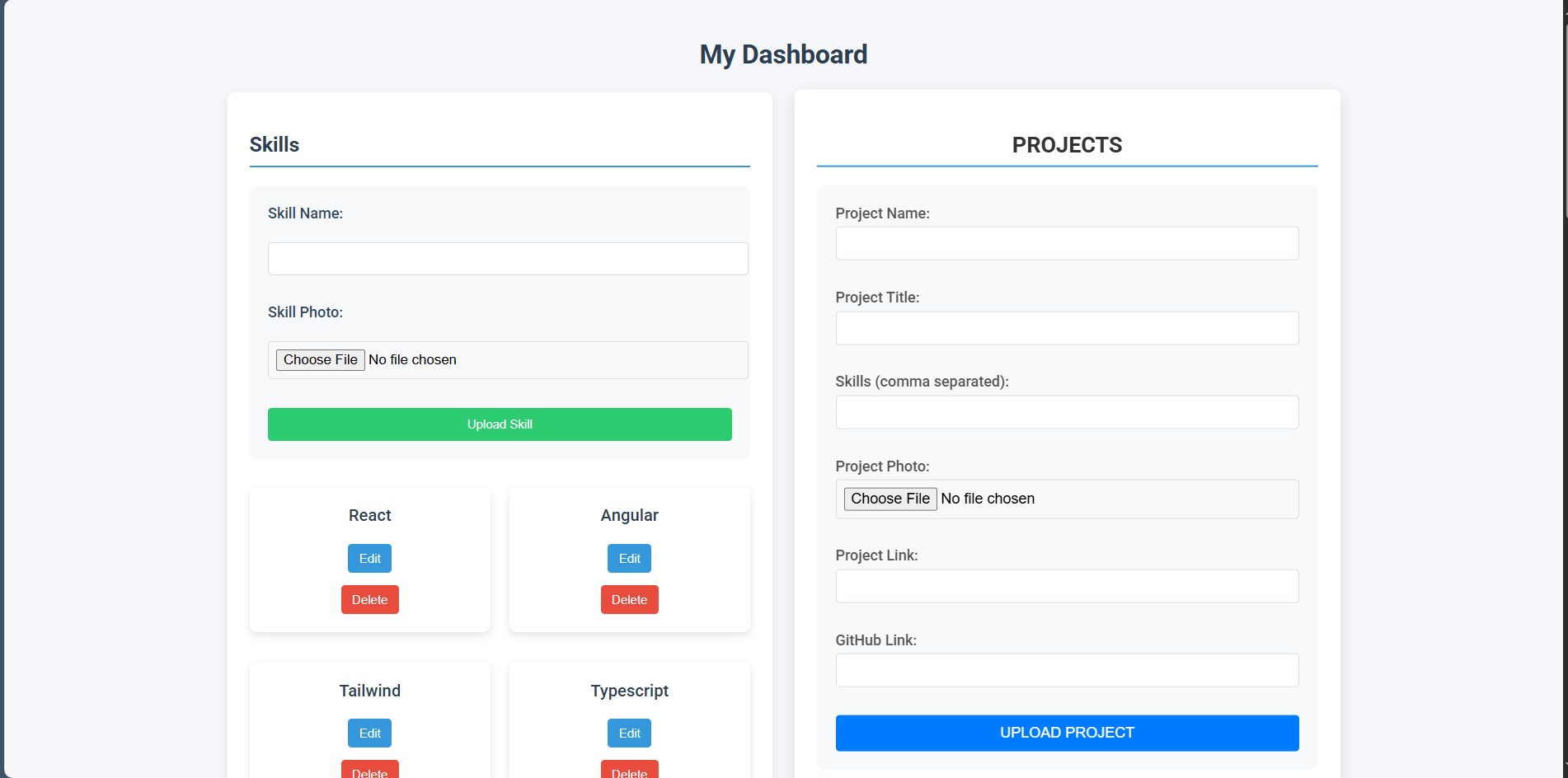Click Edit on the Typescript skill card

629,733
